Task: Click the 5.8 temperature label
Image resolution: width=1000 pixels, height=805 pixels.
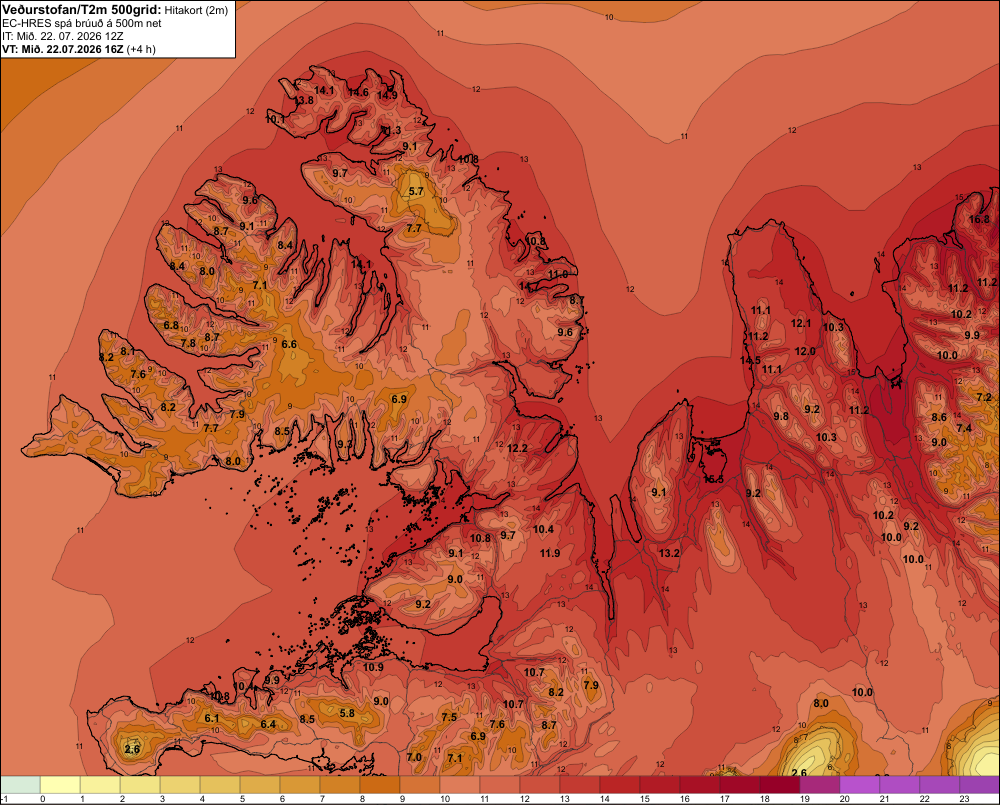Action: (347, 713)
